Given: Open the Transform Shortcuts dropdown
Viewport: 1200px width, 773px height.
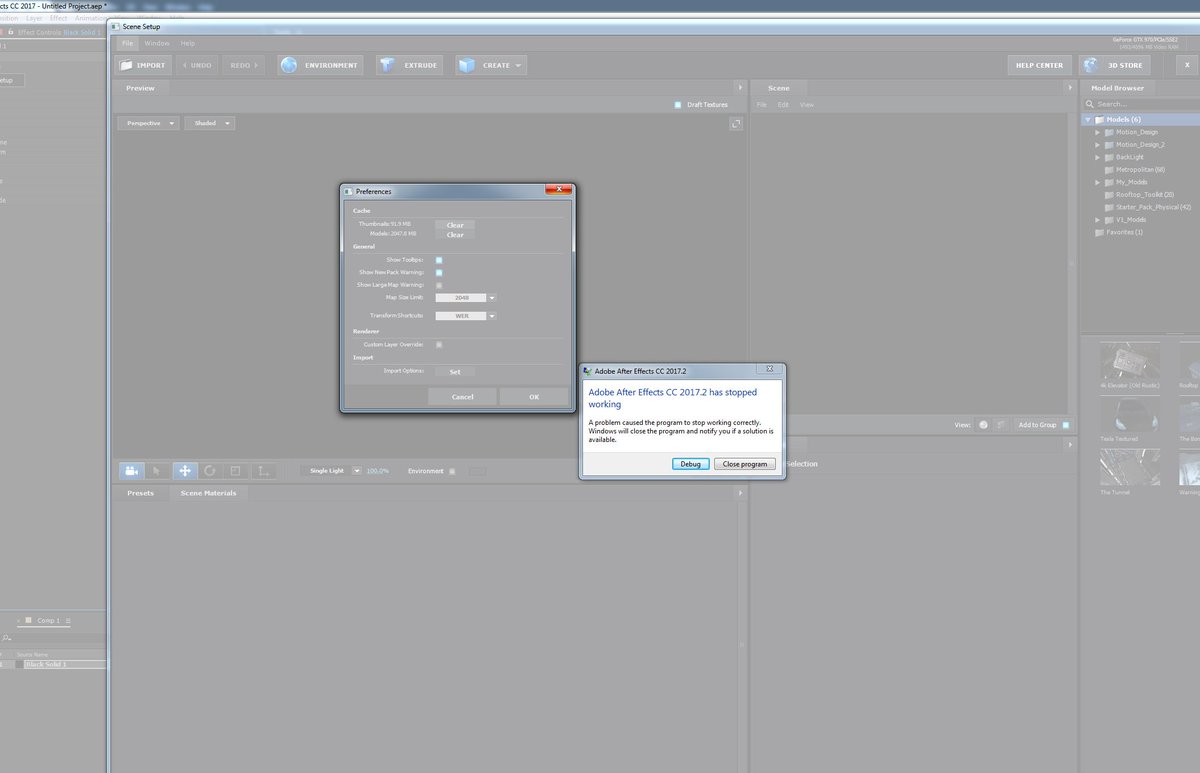Looking at the screenshot, I should tap(466, 315).
